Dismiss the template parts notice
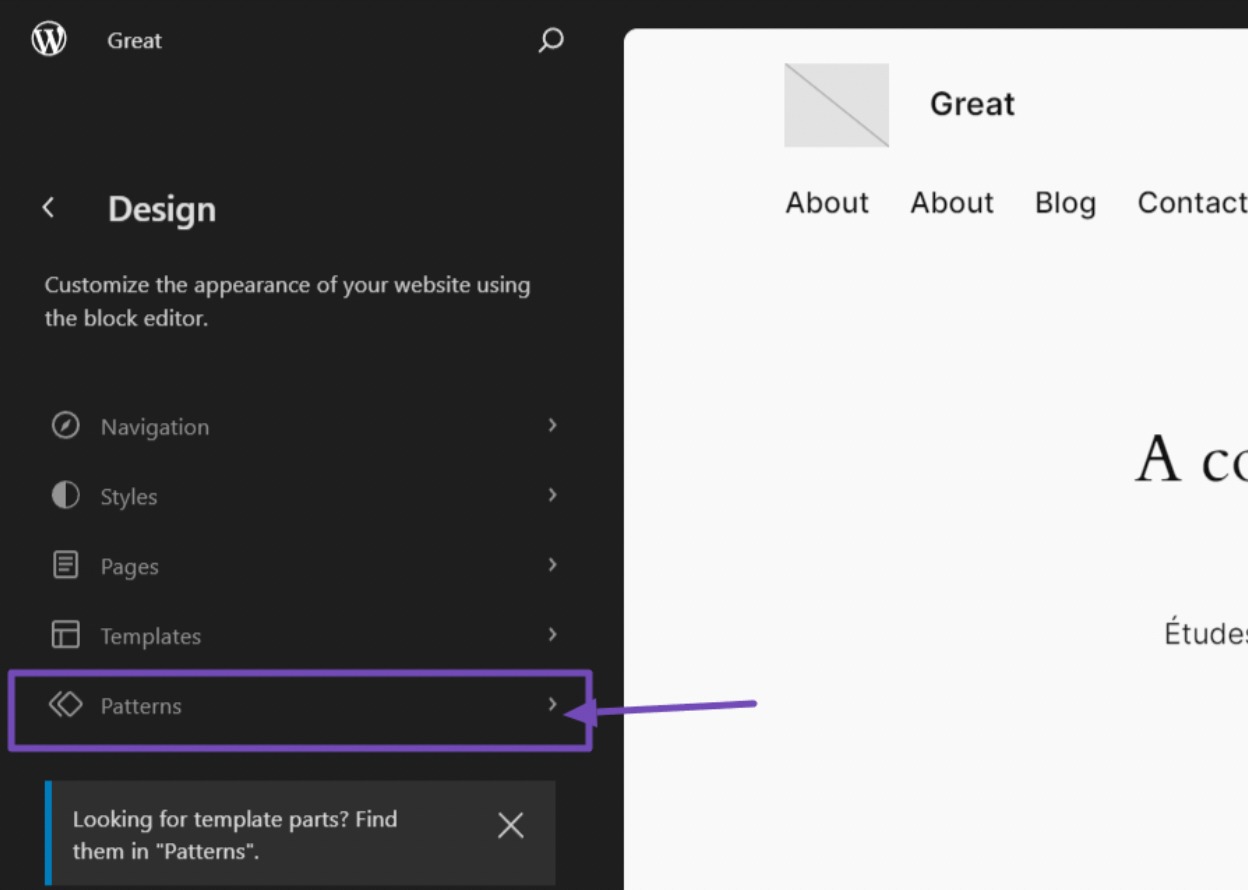 [511, 825]
